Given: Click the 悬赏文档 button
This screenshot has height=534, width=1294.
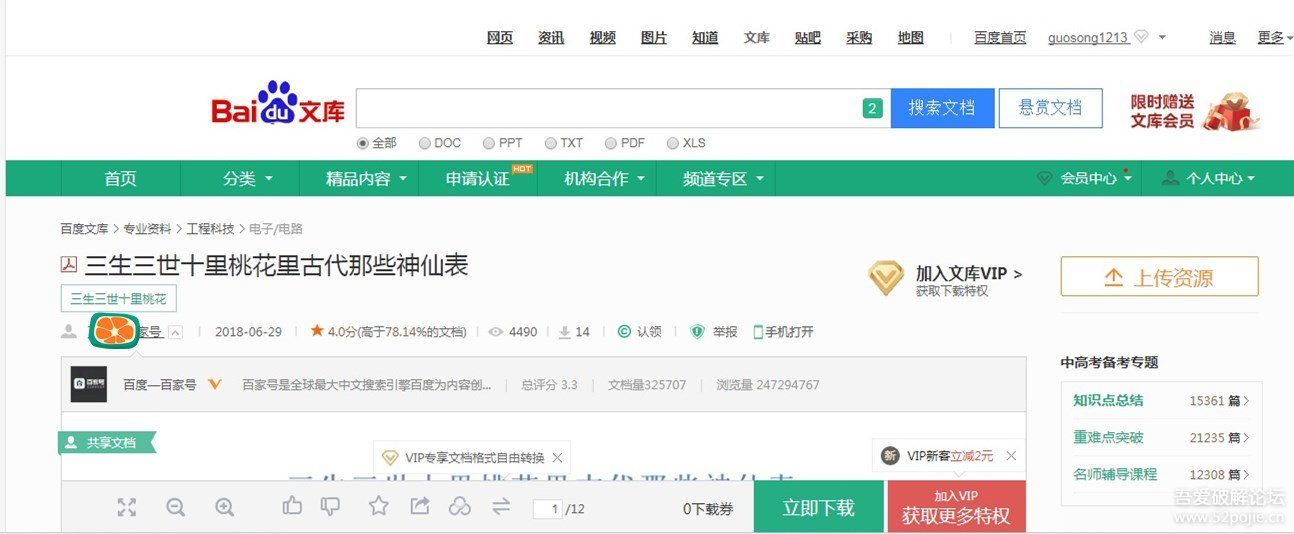Looking at the screenshot, I should point(1050,108).
